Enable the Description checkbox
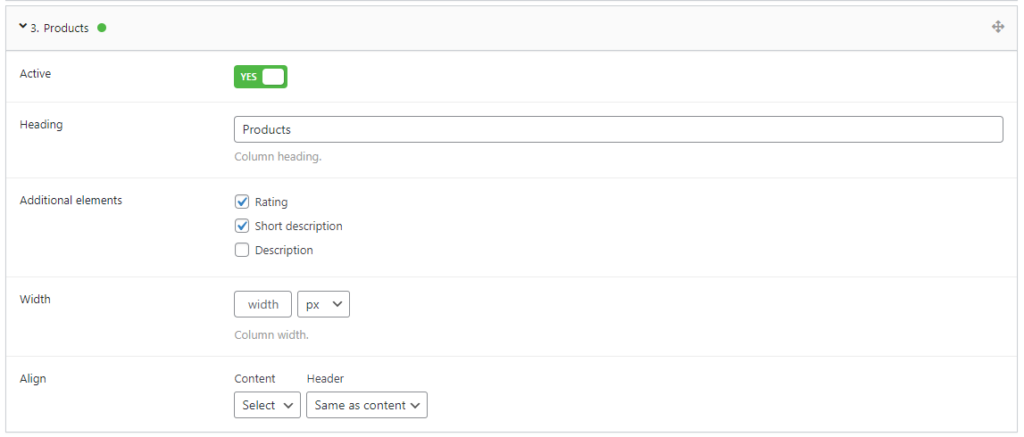This screenshot has width=1024, height=437. pos(242,250)
